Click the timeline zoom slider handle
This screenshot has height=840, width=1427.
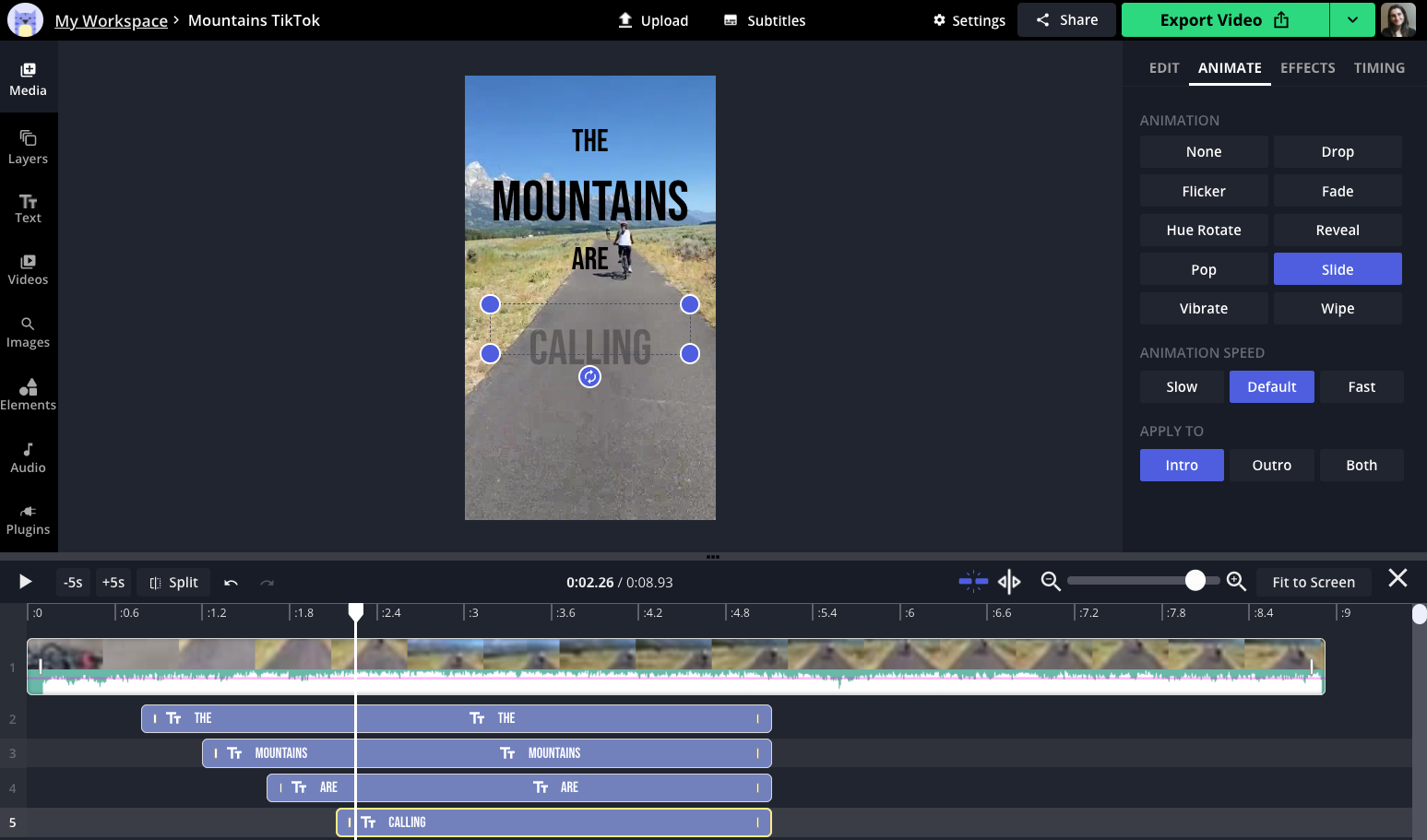pos(1195,580)
